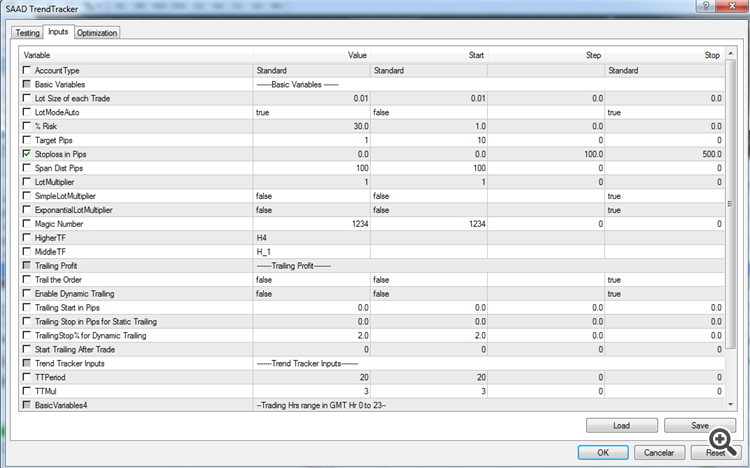Image resolution: width=750 pixels, height=468 pixels.
Task: Check Start Trailing After Trade checkbox
Action: (27, 349)
